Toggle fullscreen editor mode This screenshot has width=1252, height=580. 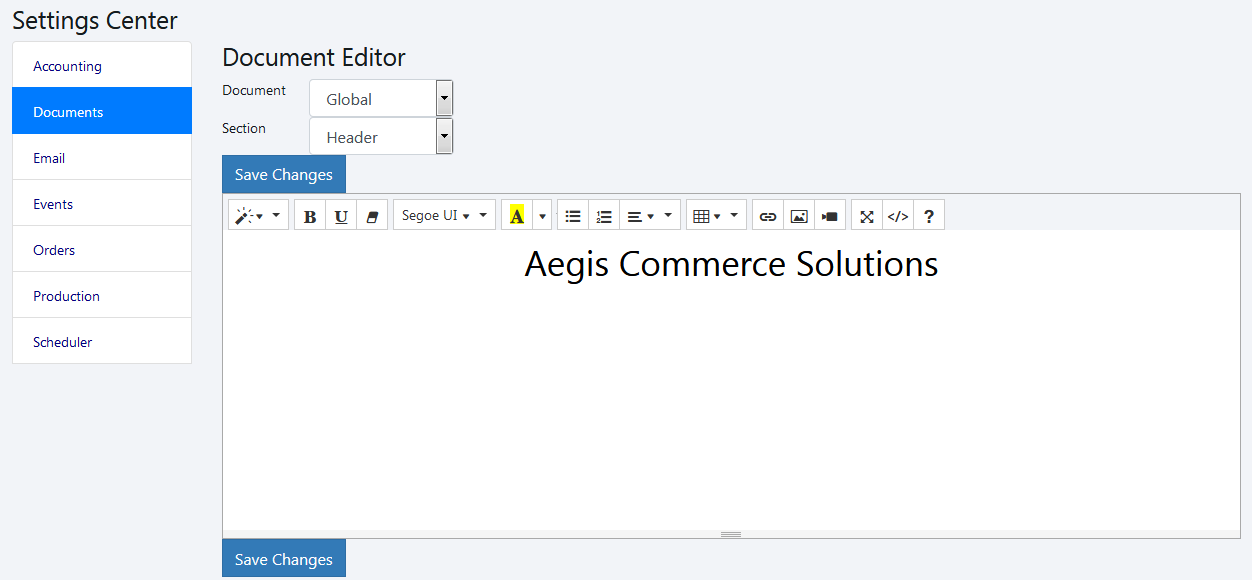[867, 216]
